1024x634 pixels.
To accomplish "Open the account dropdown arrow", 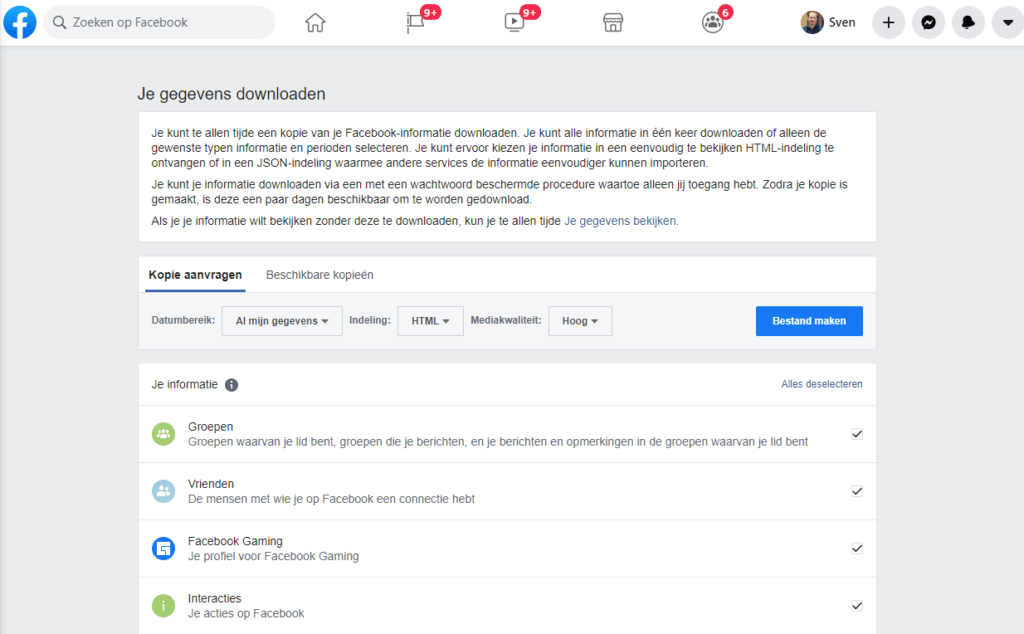I will coord(1008,22).
